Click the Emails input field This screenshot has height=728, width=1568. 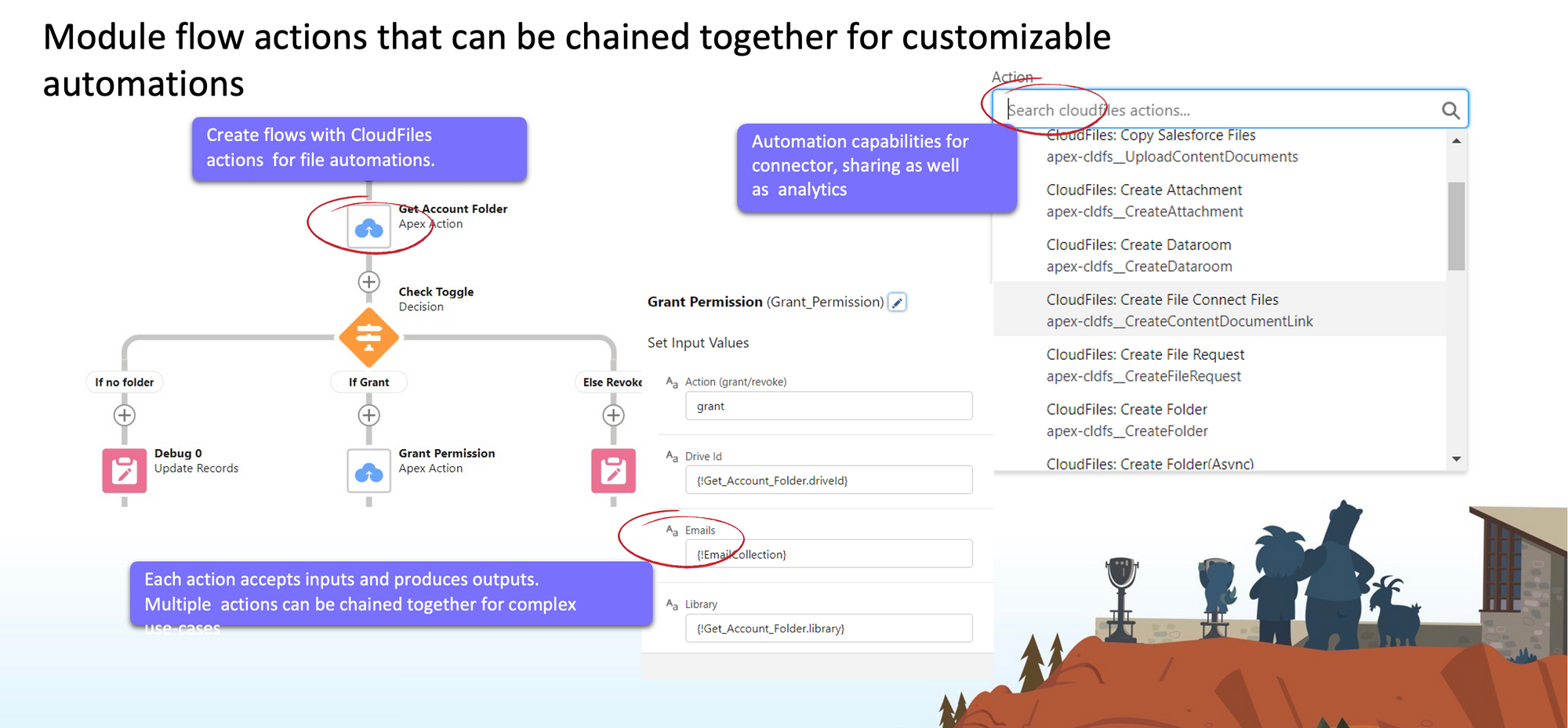pyautogui.click(x=829, y=554)
